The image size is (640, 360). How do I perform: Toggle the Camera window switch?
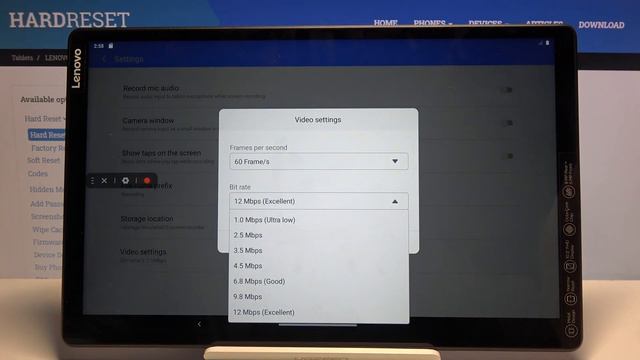507,123
